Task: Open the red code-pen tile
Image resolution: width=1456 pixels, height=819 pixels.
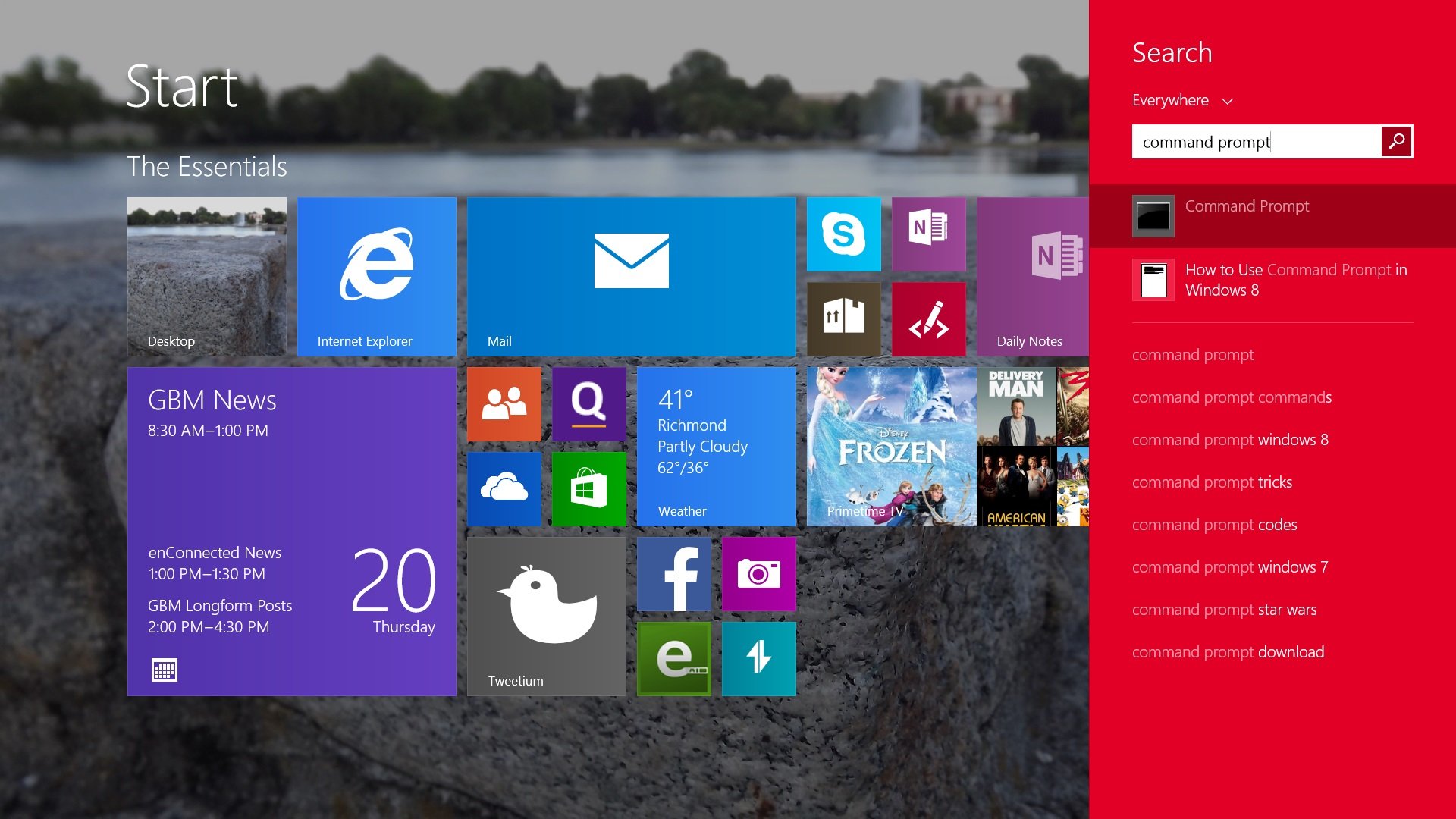Action: pyautogui.click(x=929, y=319)
